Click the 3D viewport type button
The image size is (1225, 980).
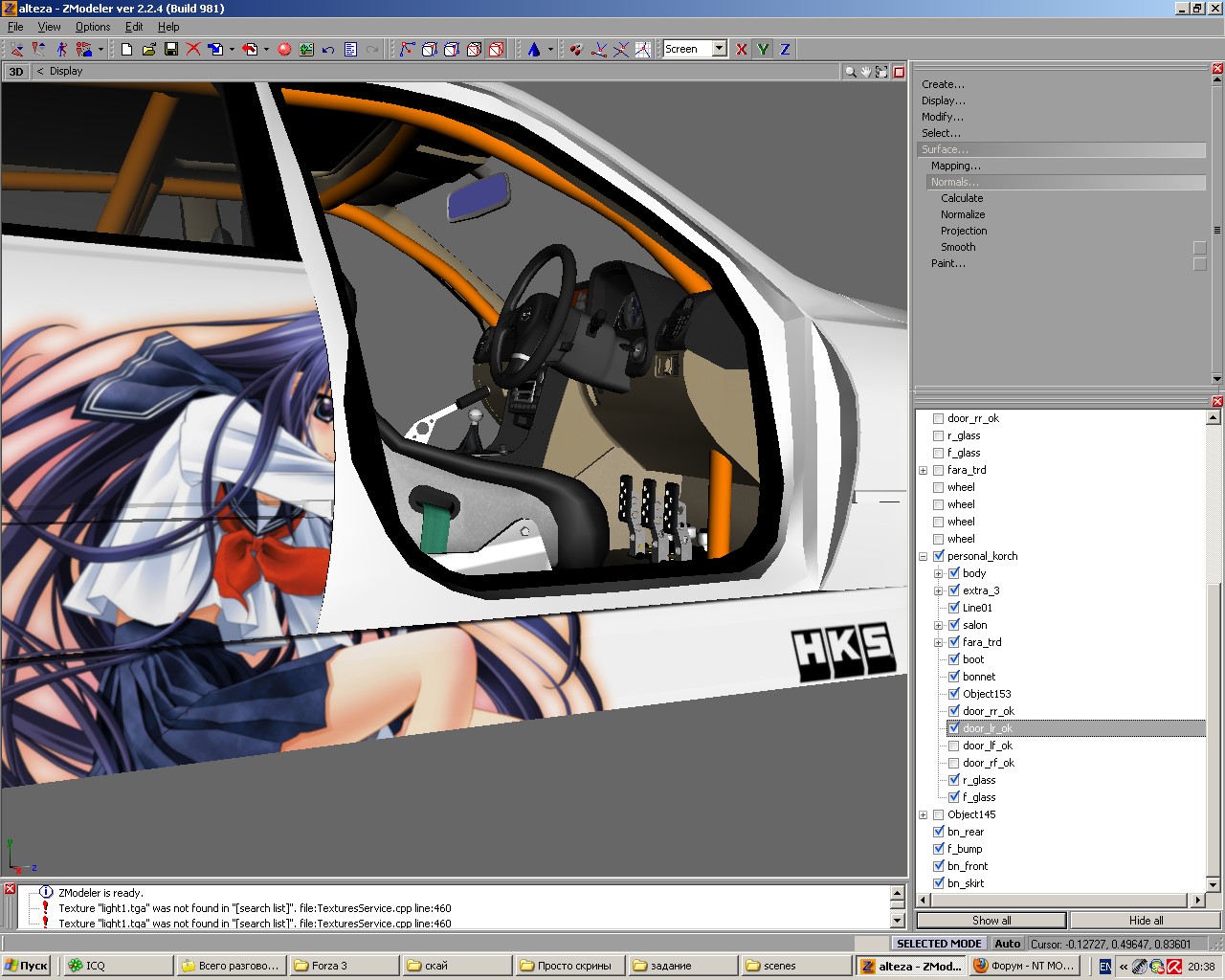(16, 72)
